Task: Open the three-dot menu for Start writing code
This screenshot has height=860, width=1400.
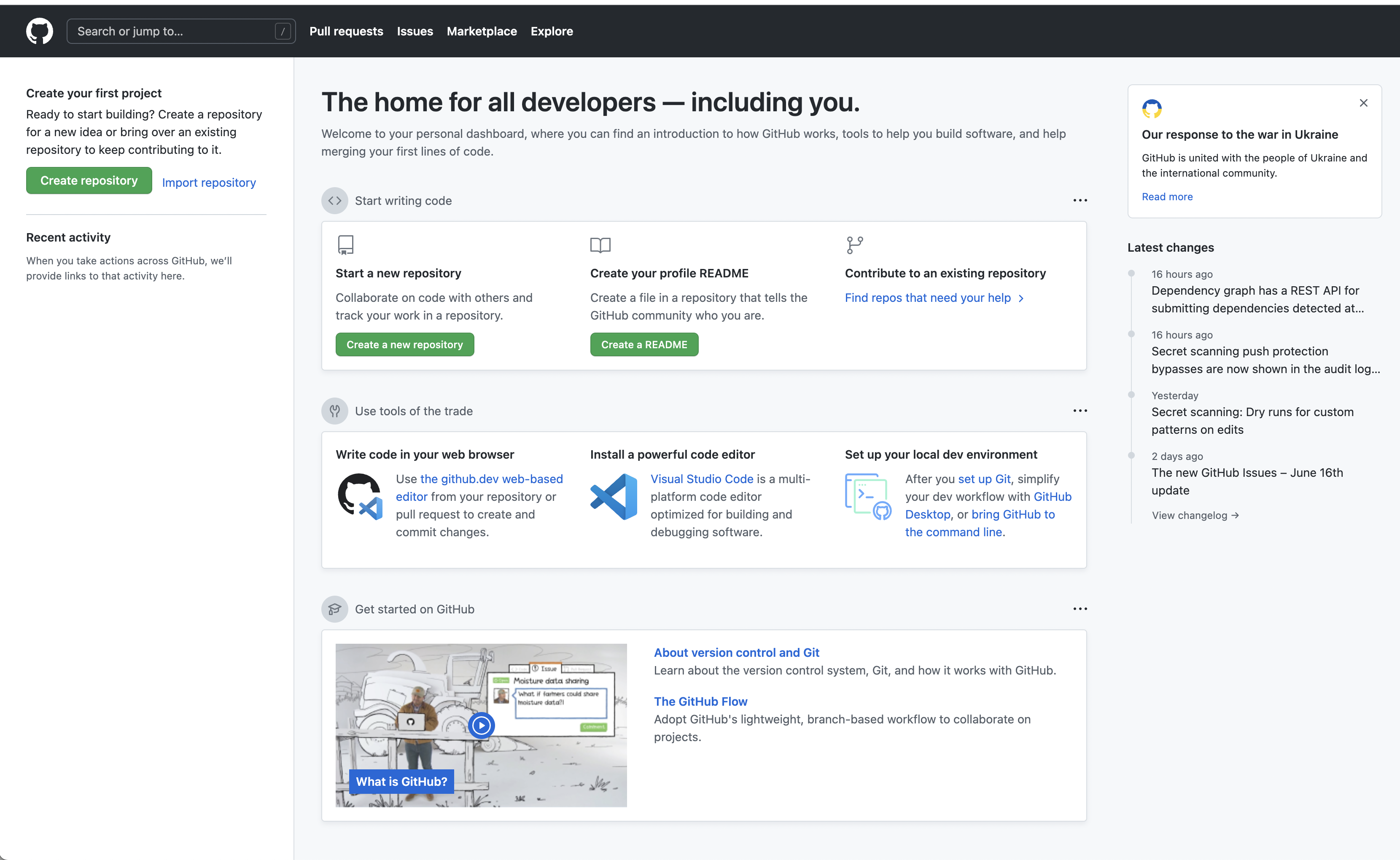Action: pos(1080,201)
